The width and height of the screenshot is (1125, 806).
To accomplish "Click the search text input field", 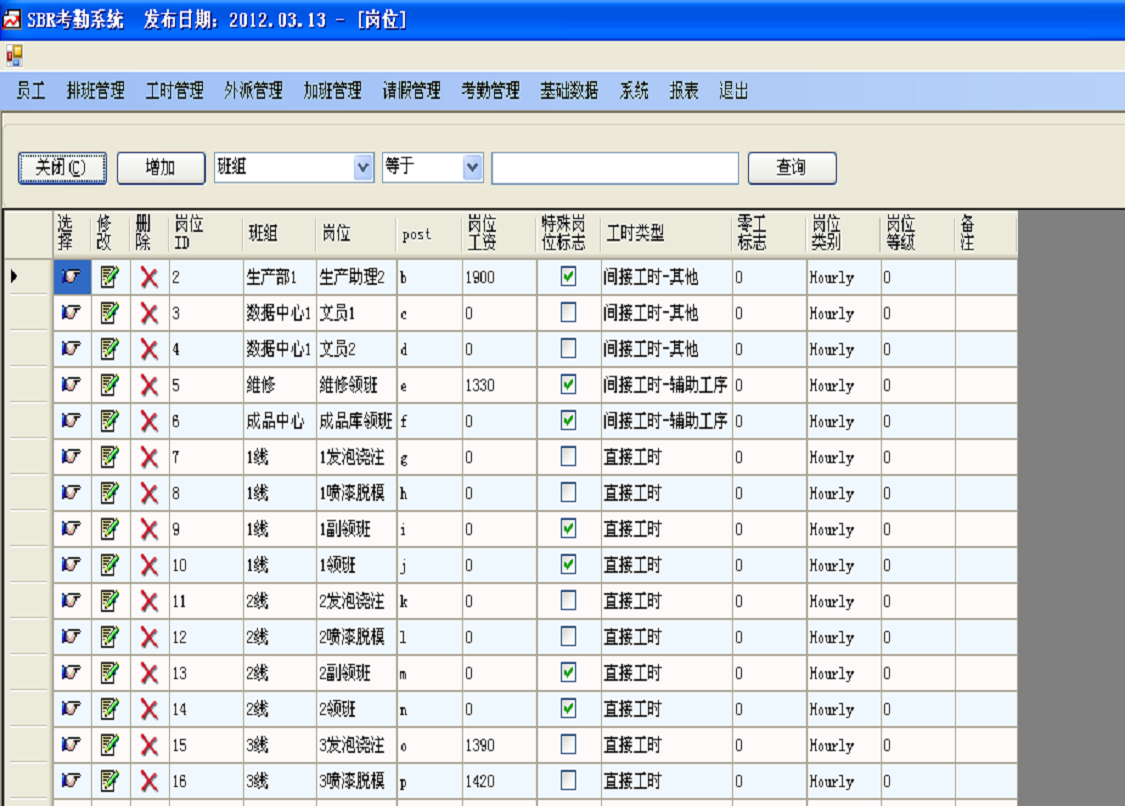I will tap(613, 167).
